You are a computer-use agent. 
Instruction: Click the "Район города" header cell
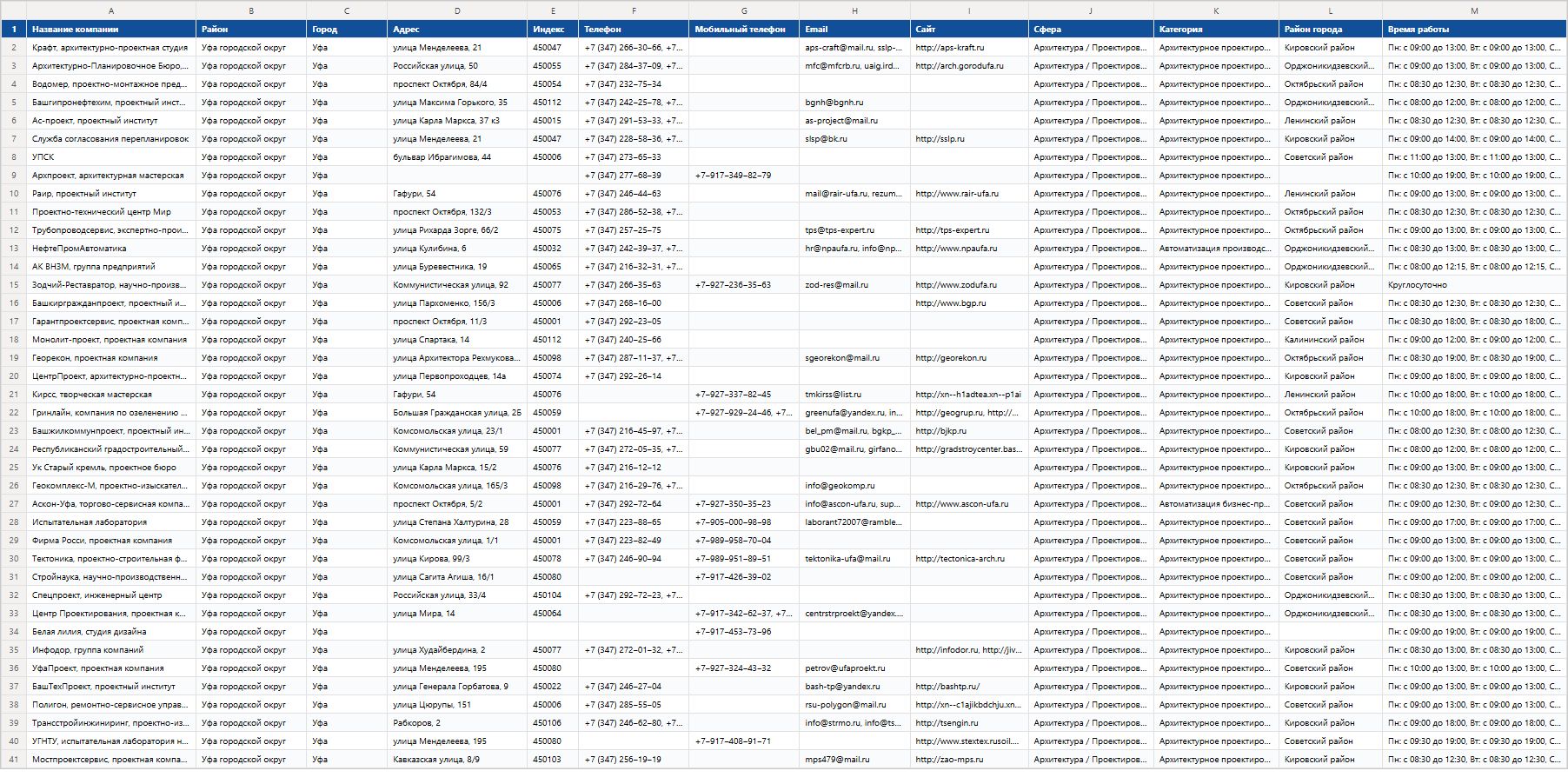click(1331, 29)
